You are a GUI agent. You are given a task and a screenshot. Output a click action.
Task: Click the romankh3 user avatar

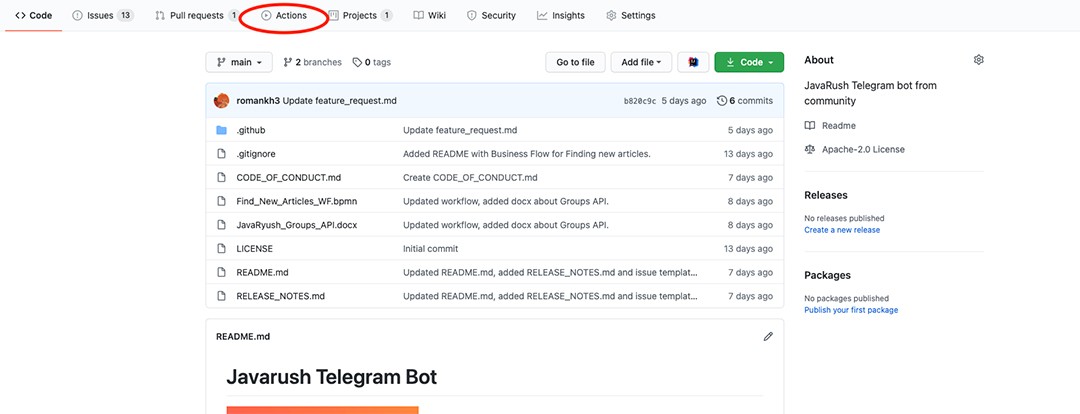[x=221, y=101]
